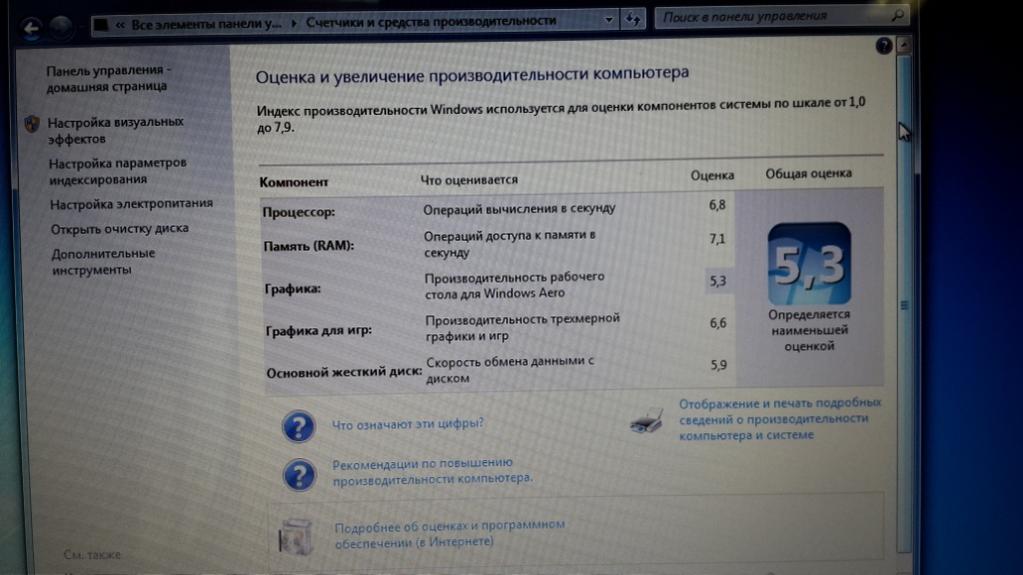Click the page title 'Оценка и увеличение производительности компьютера'

(x=472, y=75)
